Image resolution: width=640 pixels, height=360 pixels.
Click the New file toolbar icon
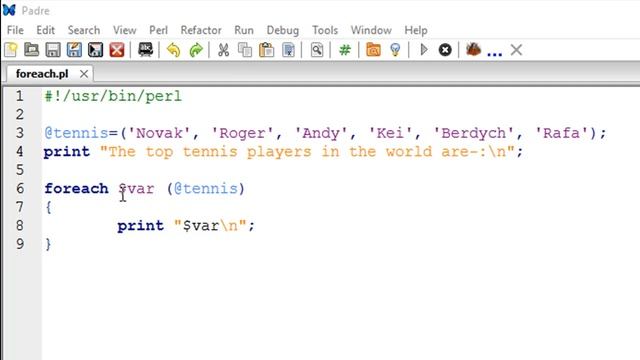pos(11,50)
